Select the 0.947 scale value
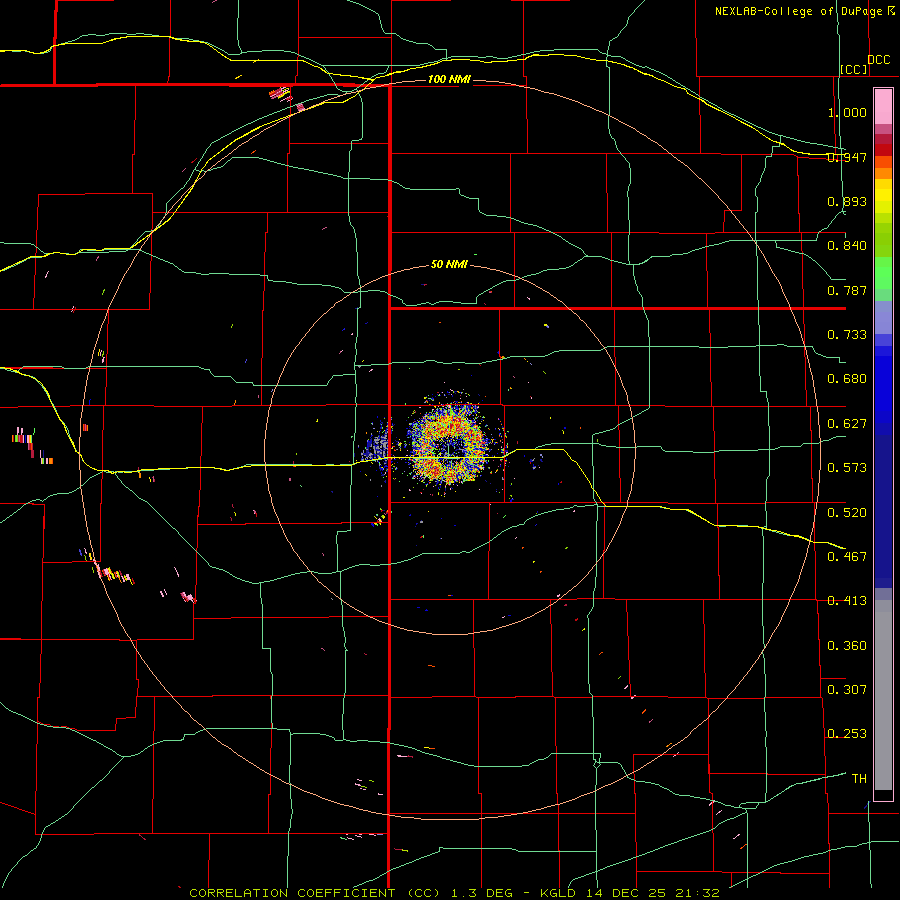This screenshot has width=900, height=900. pyautogui.click(x=847, y=157)
